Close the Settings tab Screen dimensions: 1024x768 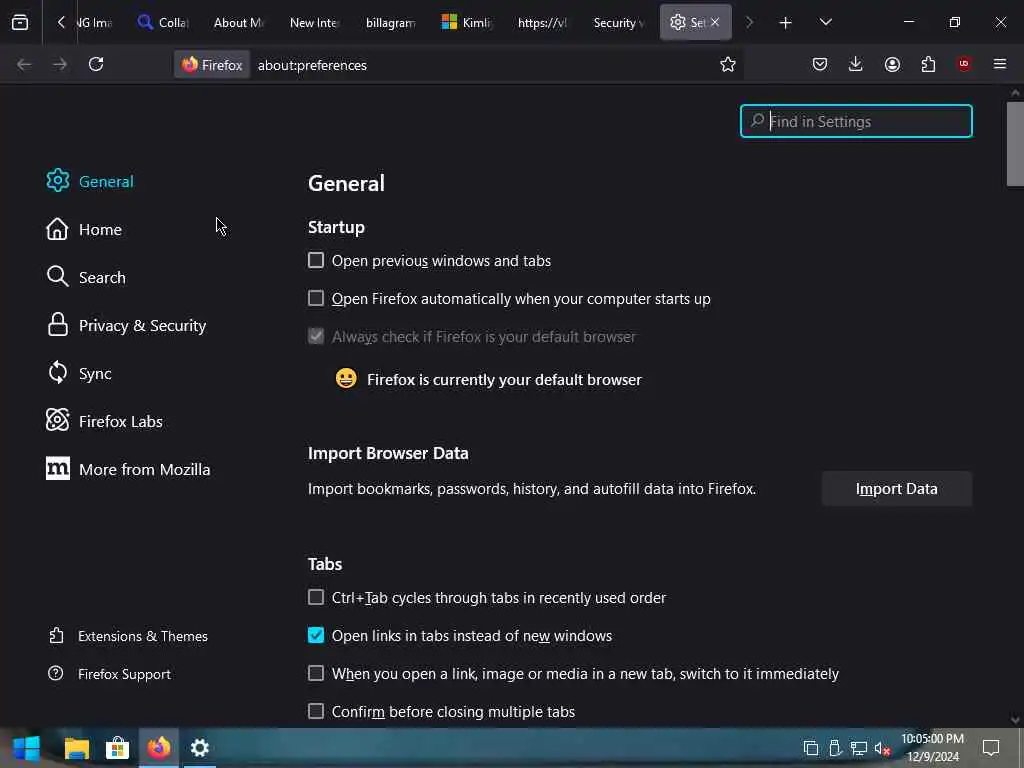[x=715, y=22]
